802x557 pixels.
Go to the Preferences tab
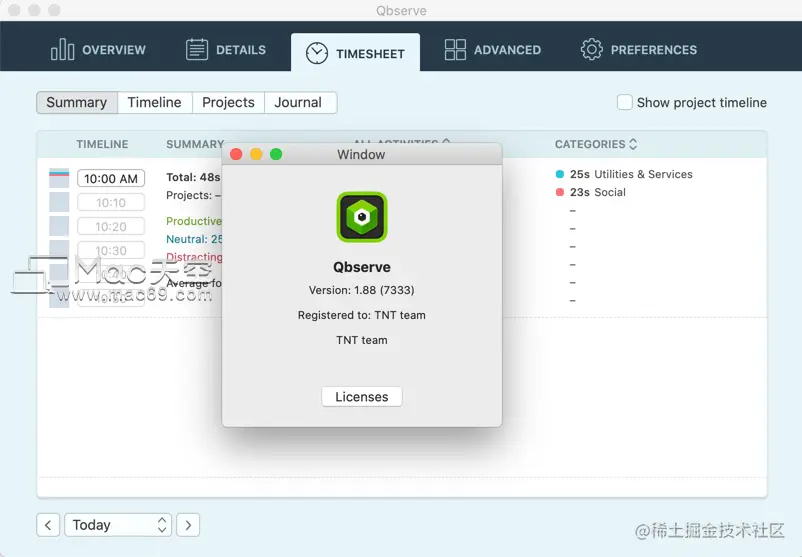click(638, 50)
